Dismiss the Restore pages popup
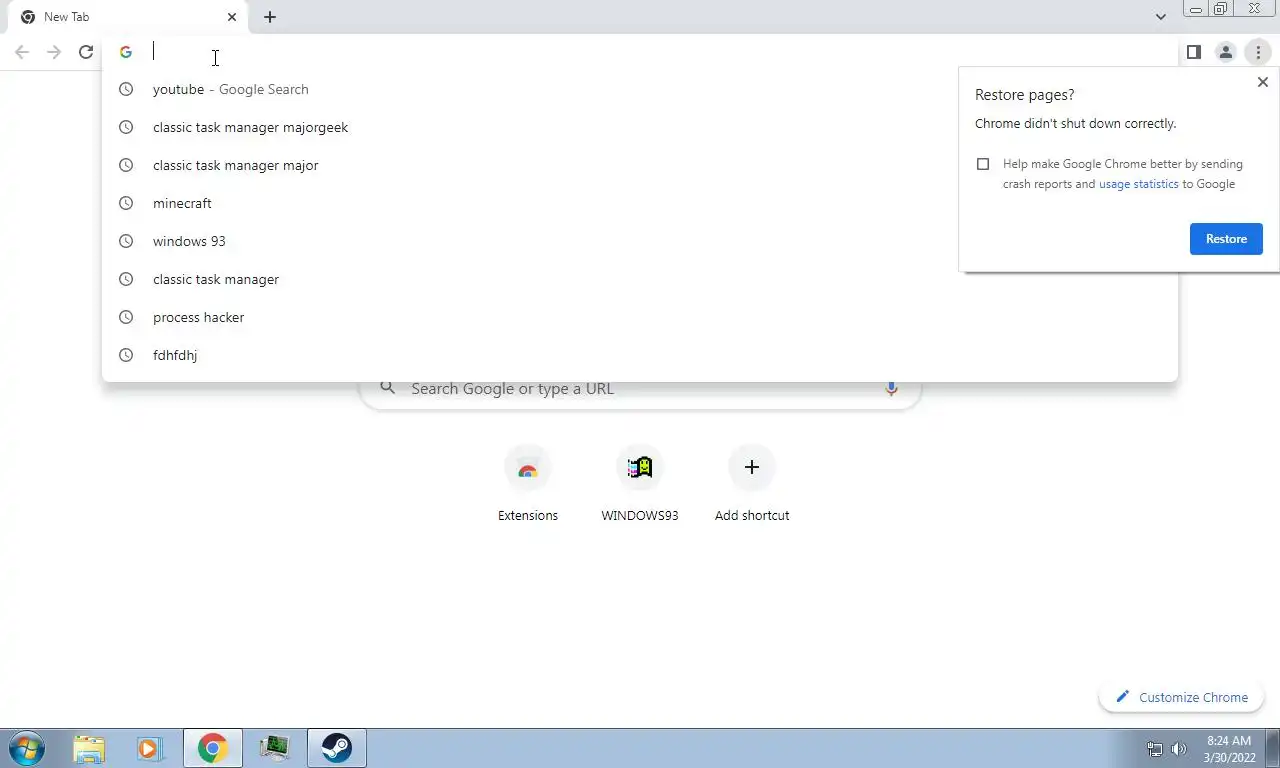 tap(1262, 82)
